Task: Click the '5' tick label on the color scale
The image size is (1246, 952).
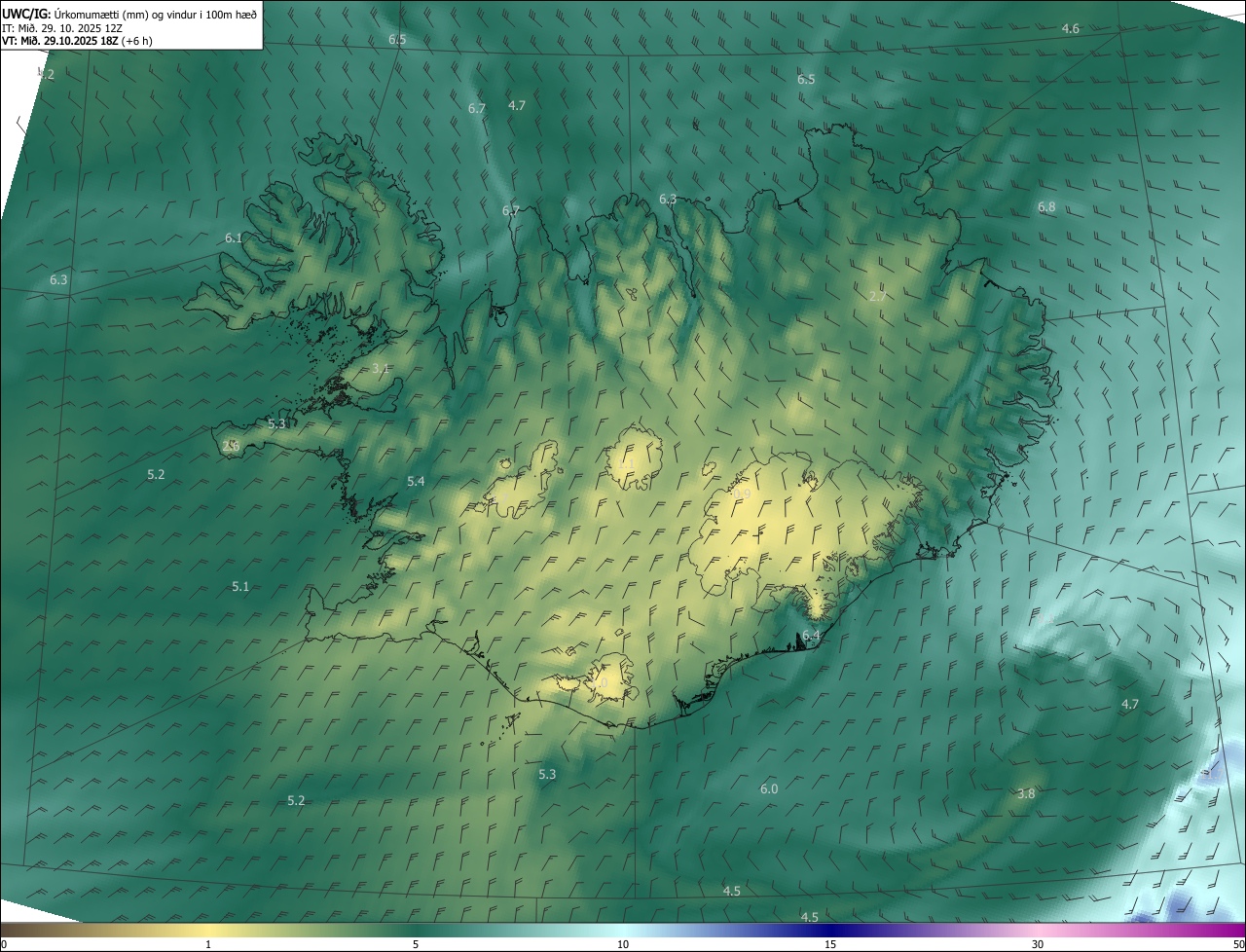Action: [416, 944]
